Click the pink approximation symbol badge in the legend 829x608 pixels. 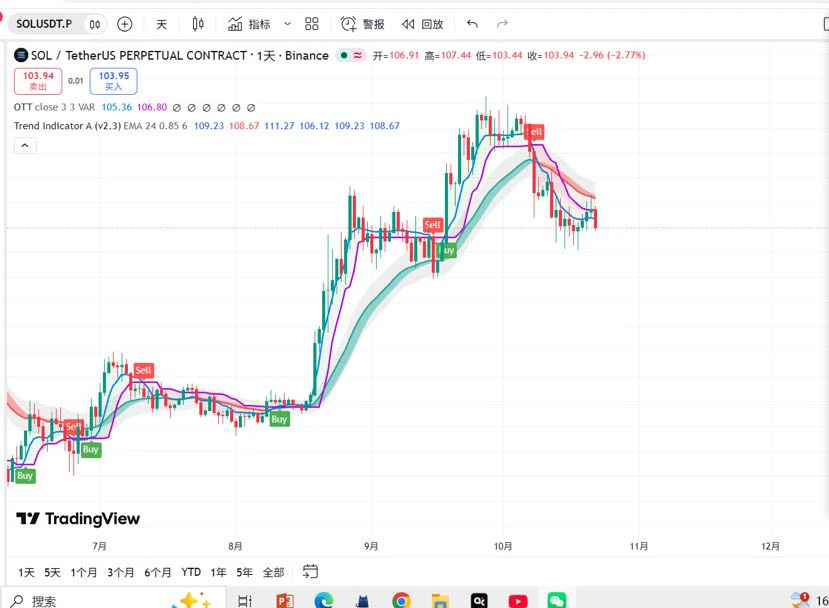pos(358,55)
